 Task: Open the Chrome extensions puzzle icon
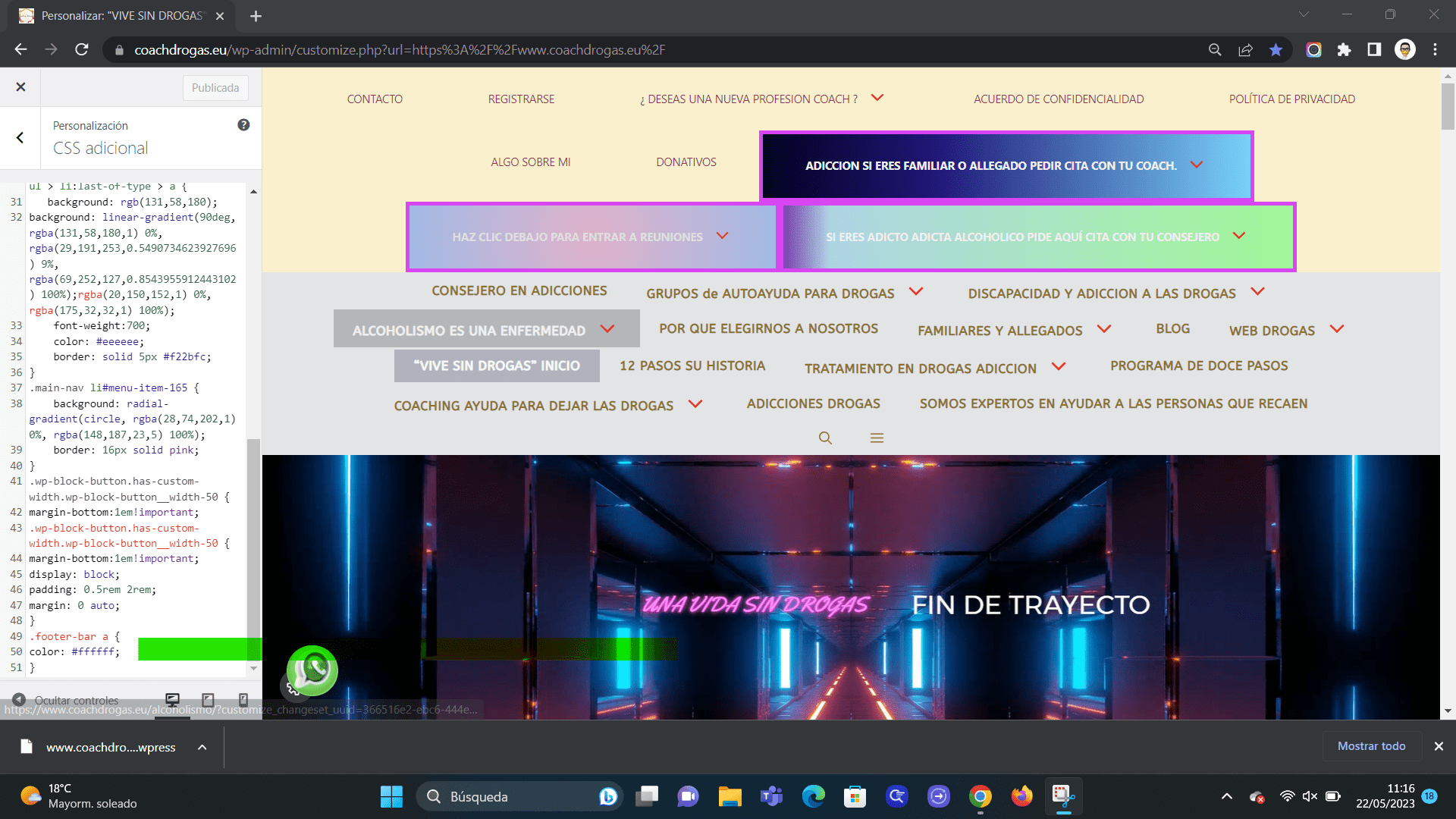1344,50
